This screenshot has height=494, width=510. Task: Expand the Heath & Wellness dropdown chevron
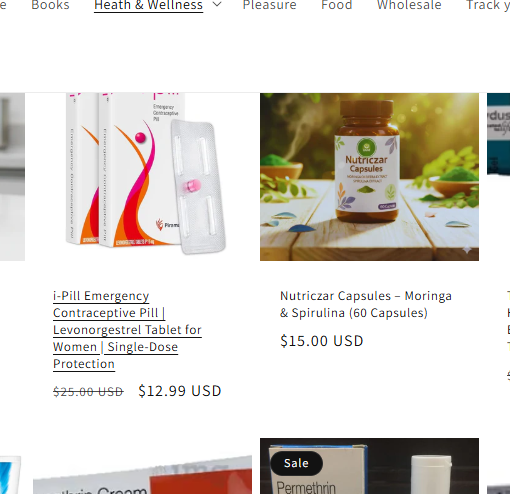217,4
